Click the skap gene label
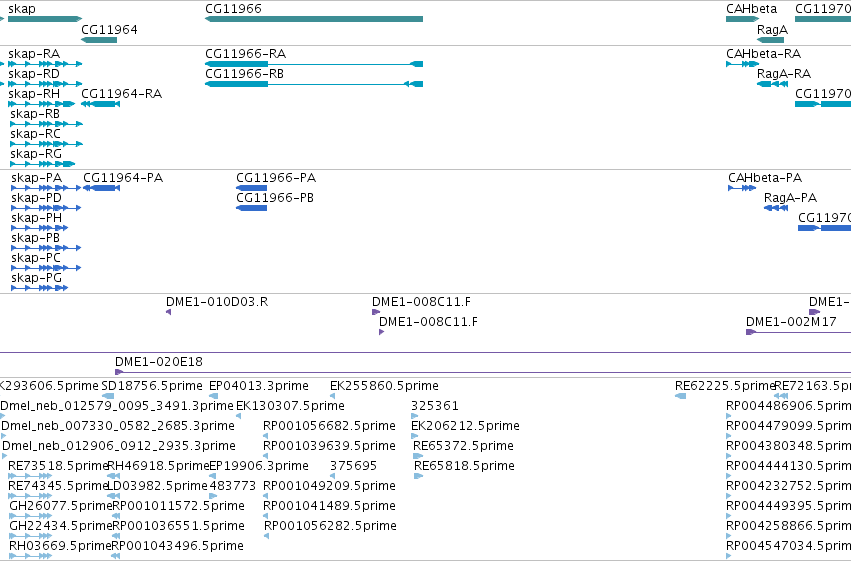851x561 pixels. 22,9
